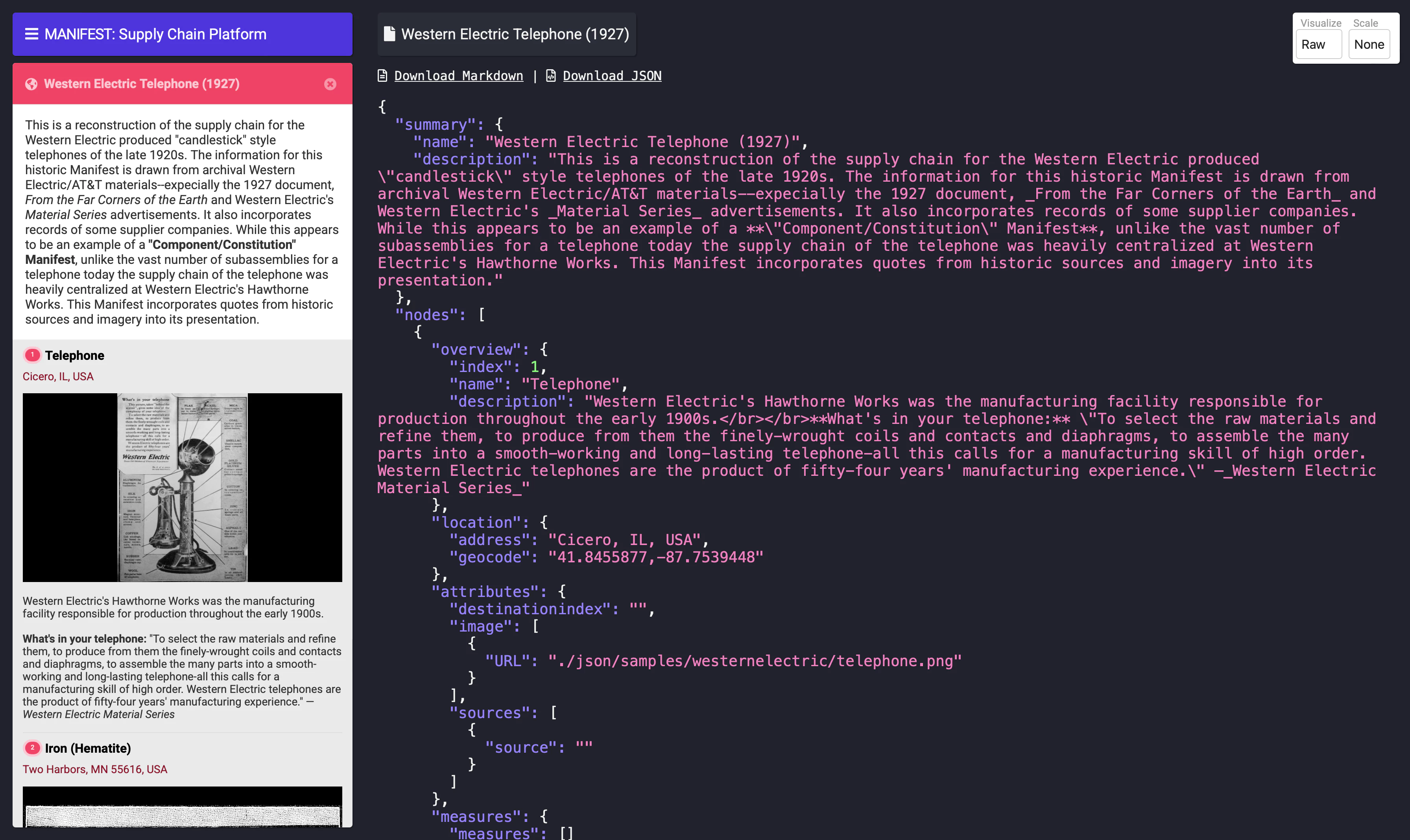Click the italic From the Far Corners of the Earth text
The height and width of the screenshot is (840, 1410).
coord(116,200)
